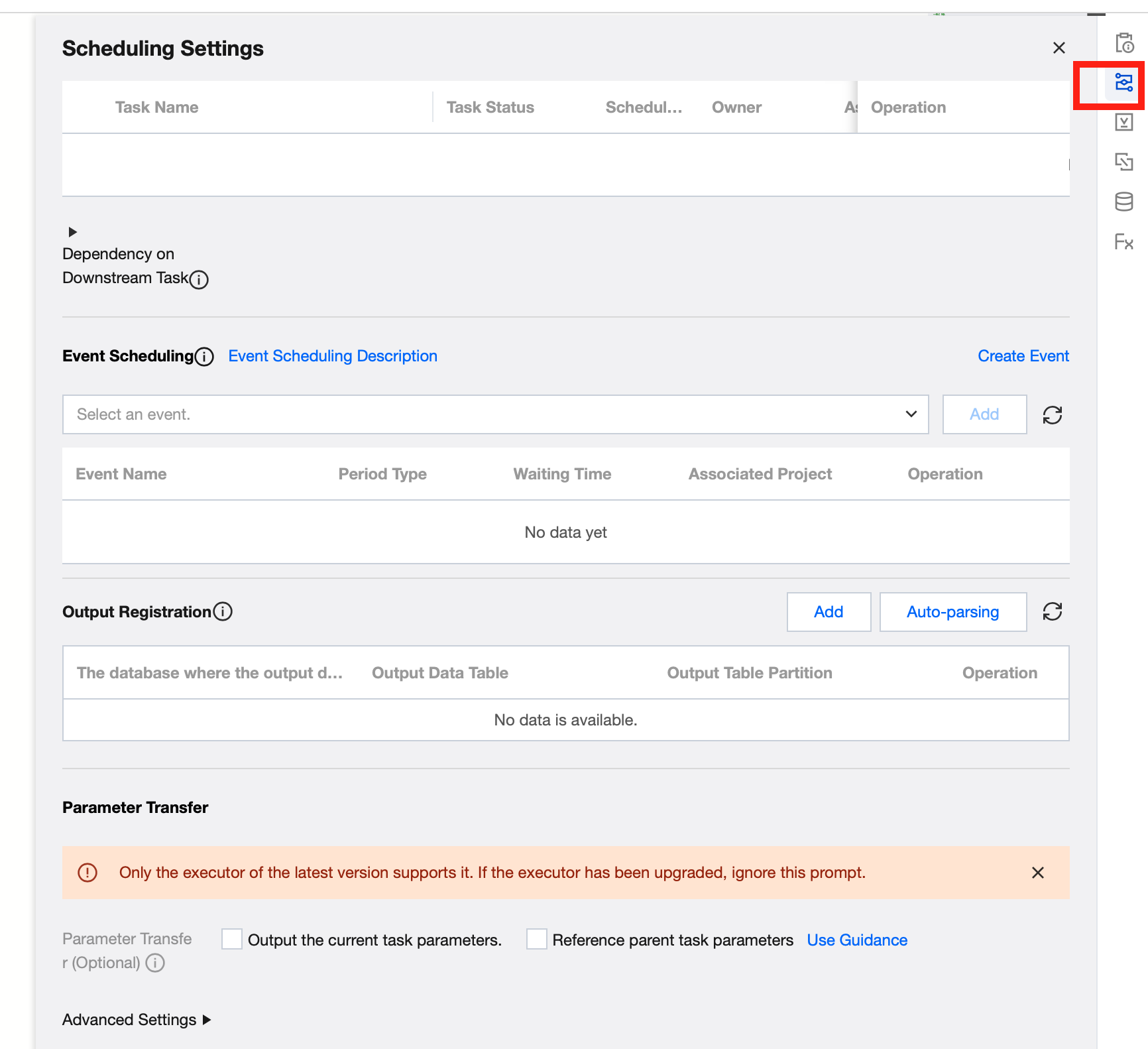Open the Fx function icon
Image resolution: width=1148 pixels, height=1049 pixels.
click(1124, 242)
